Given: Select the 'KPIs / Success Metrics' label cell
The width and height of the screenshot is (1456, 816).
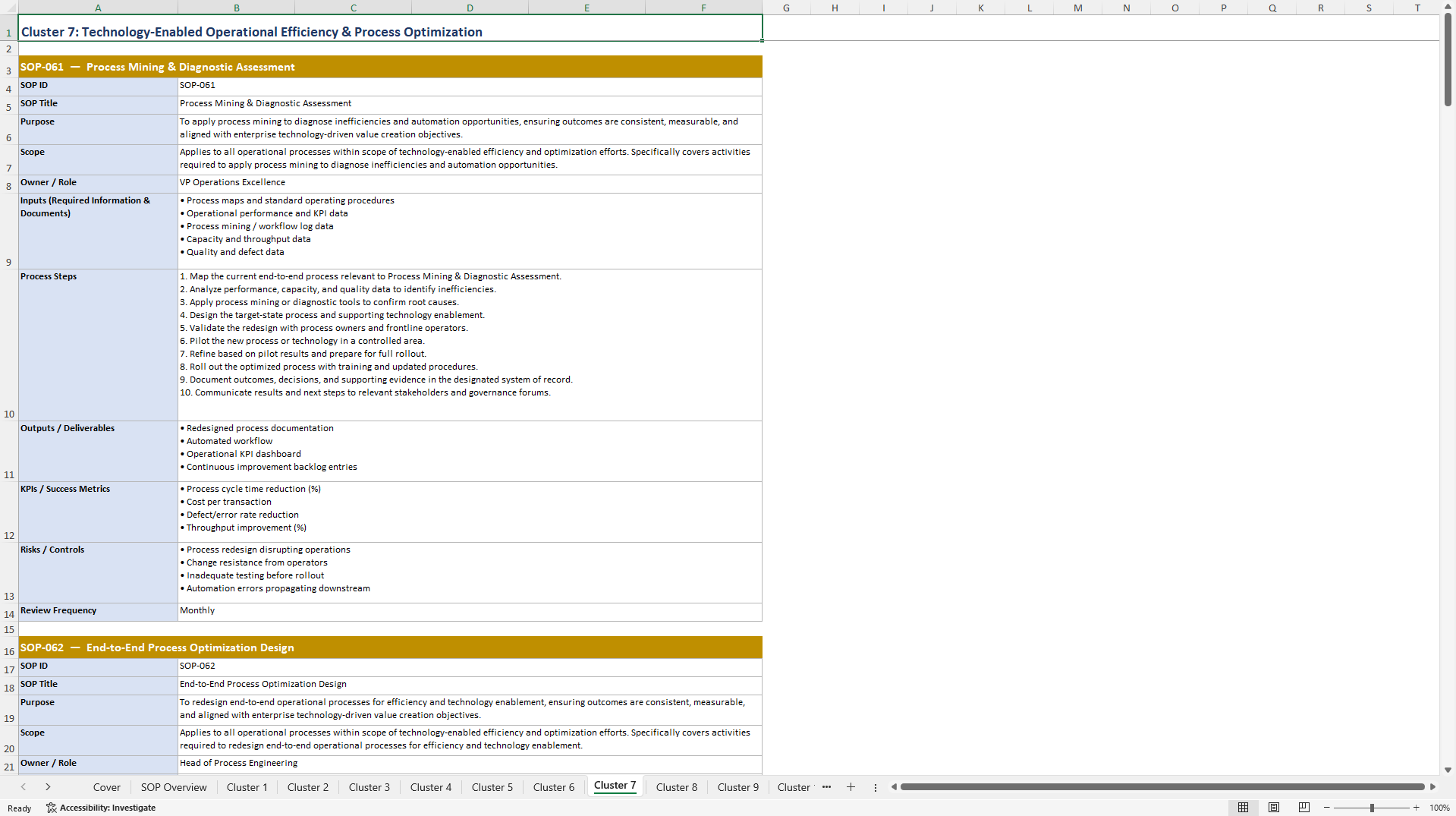Looking at the screenshot, I should point(98,512).
